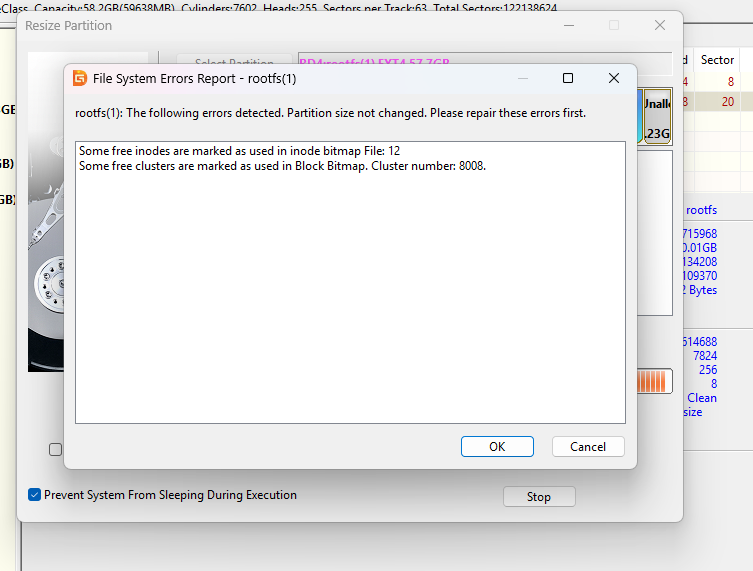Click the rootfs label in the main window
Image resolution: width=753 pixels, height=571 pixels.
click(701, 210)
